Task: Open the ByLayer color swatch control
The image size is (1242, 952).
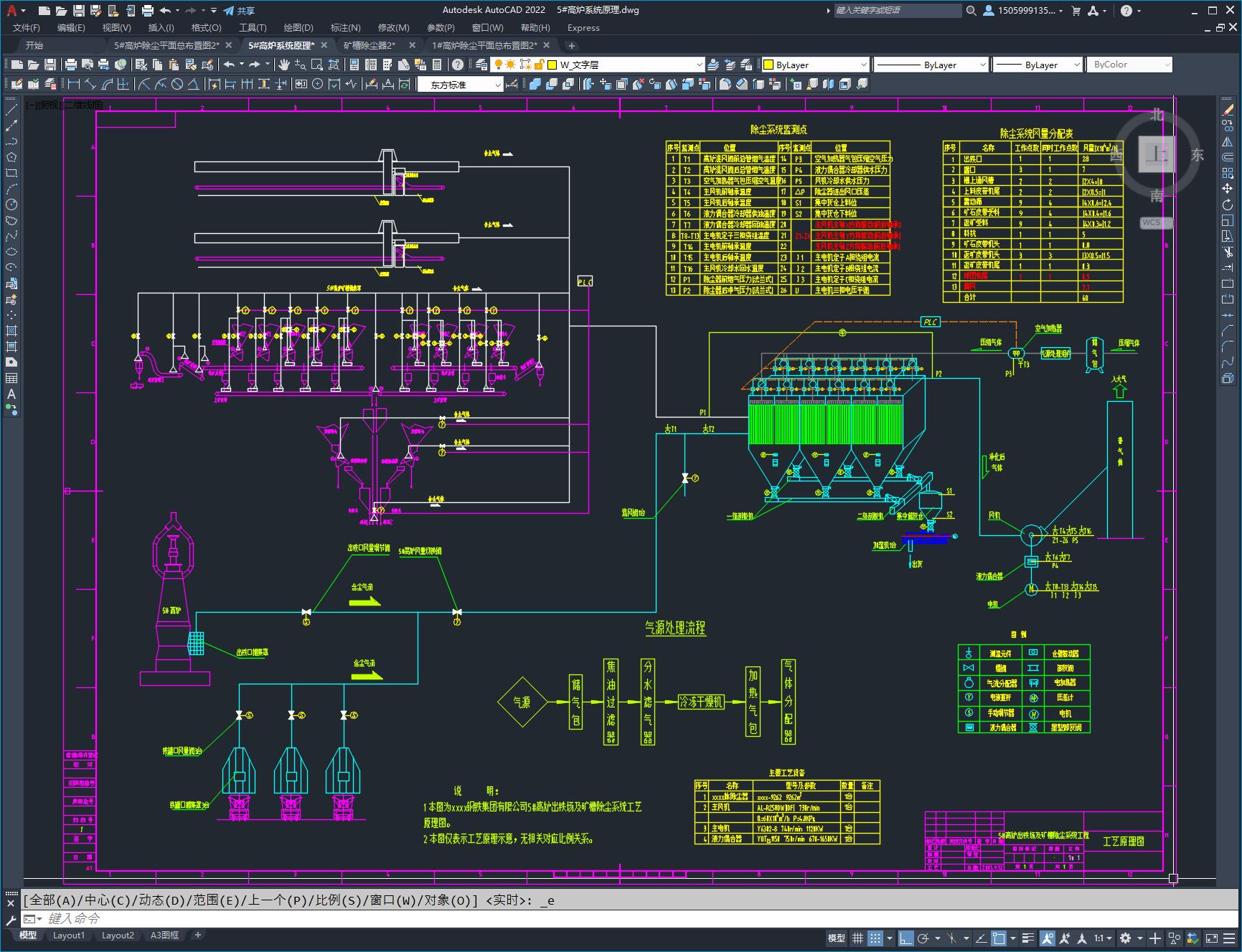Action: click(x=815, y=65)
